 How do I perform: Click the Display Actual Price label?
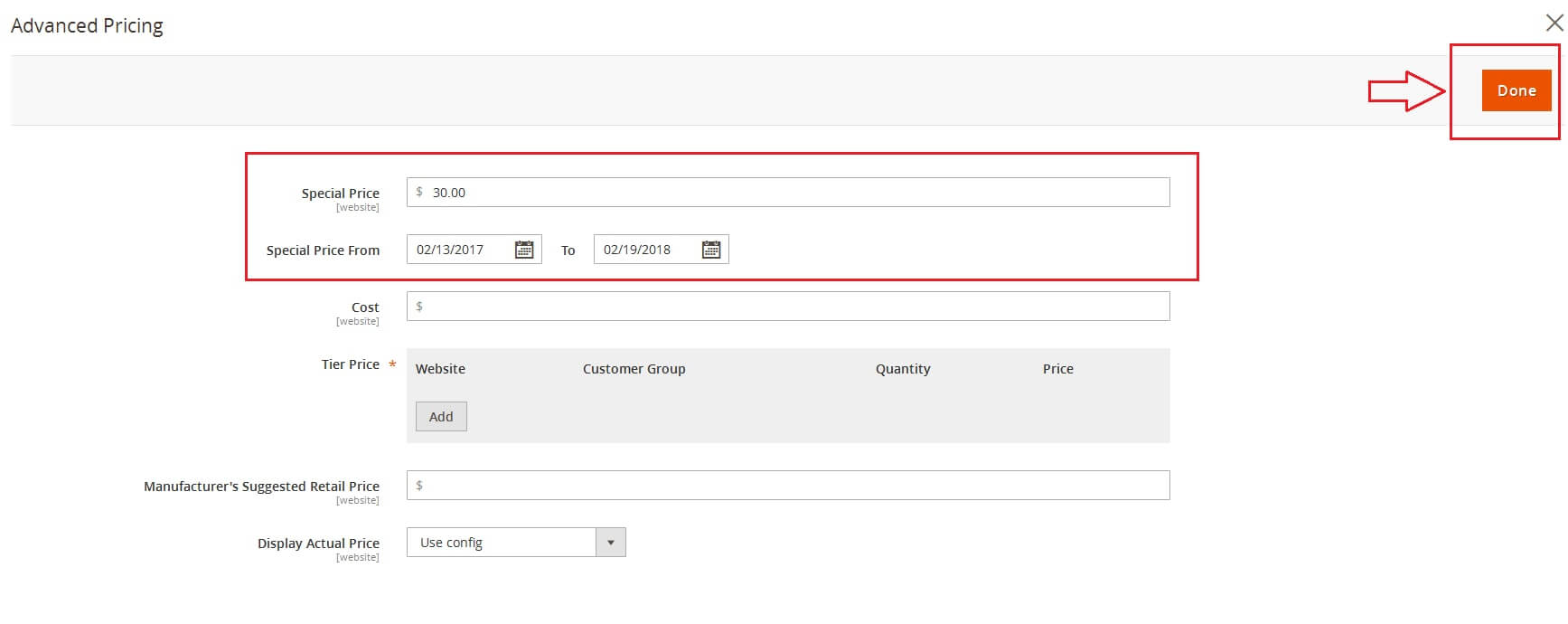(x=318, y=544)
